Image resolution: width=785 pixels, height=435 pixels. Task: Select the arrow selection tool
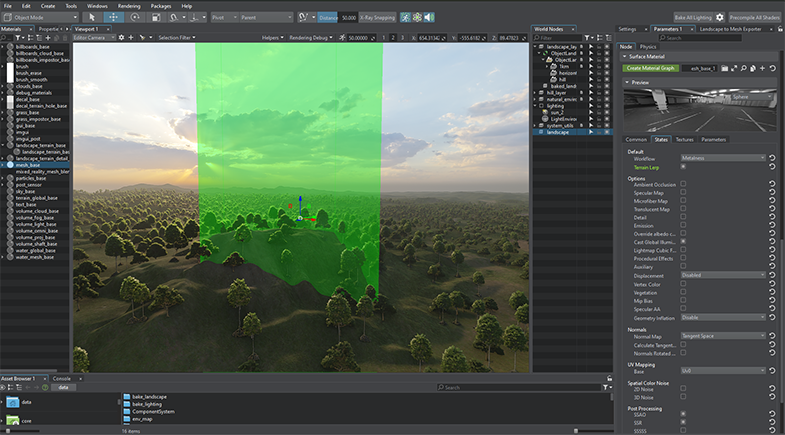[92, 18]
